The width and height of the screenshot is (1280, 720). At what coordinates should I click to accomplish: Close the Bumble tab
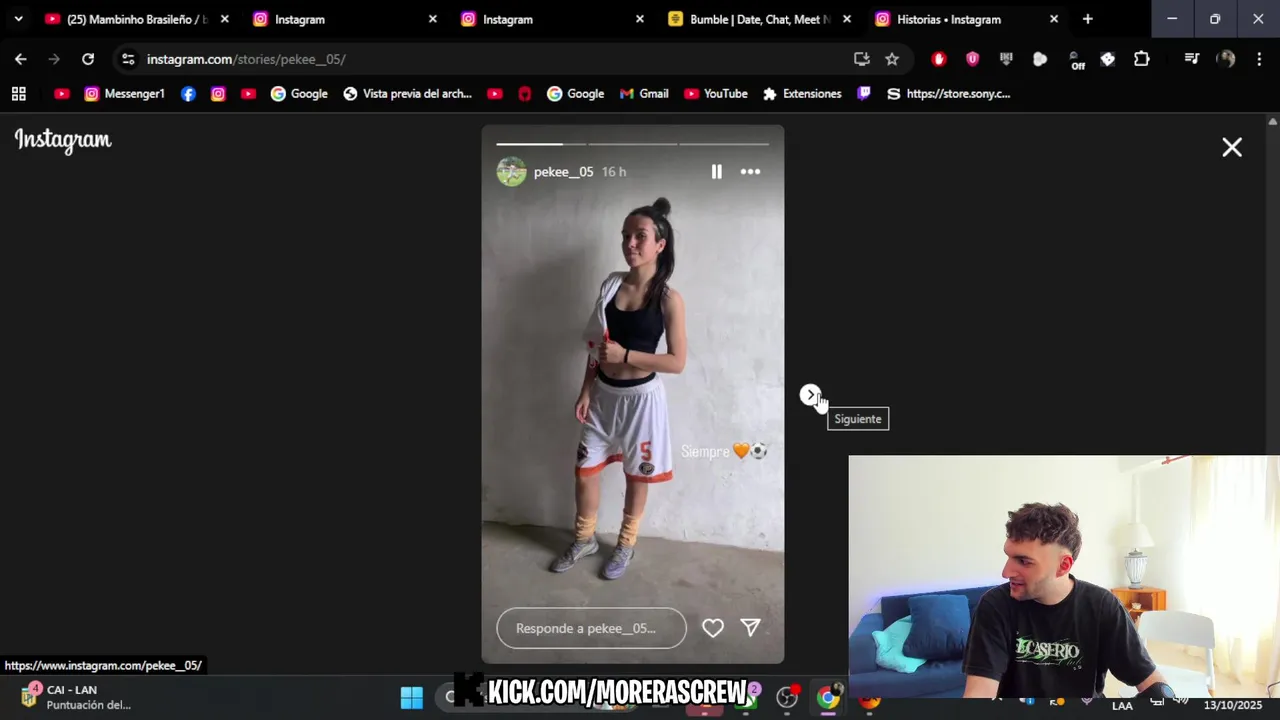pyautogui.click(x=847, y=19)
